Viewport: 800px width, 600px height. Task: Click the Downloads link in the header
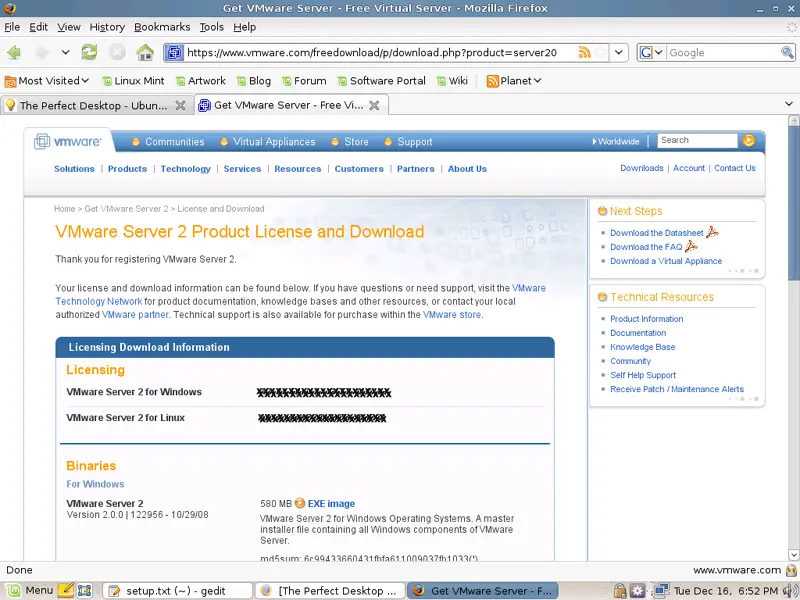pos(641,168)
